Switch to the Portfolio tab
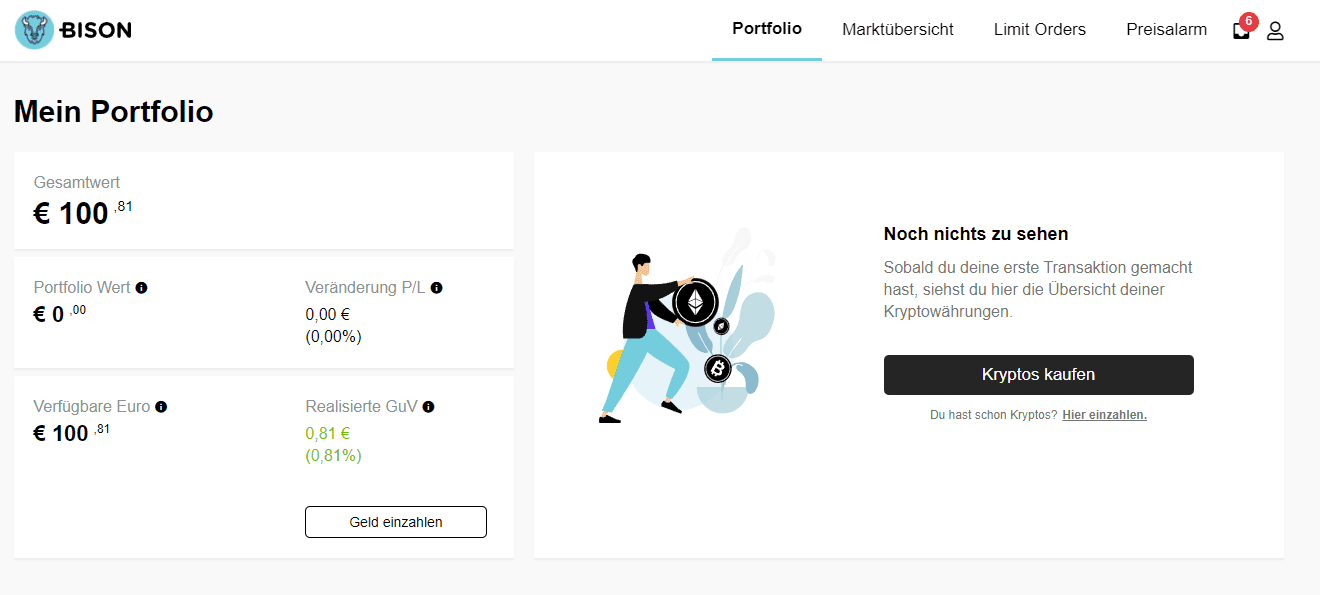 (x=767, y=29)
